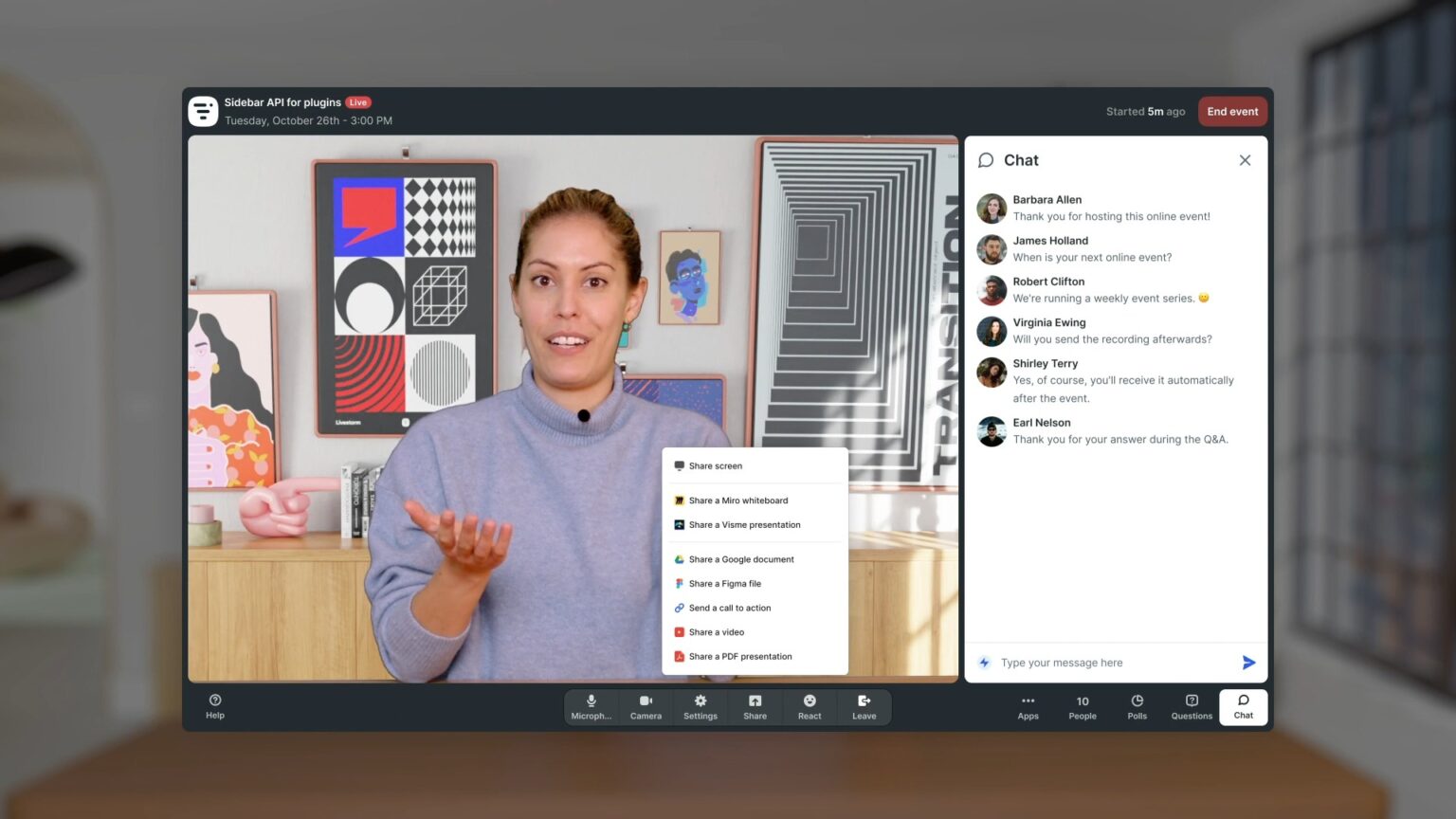The height and width of the screenshot is (819, 1456).
Task: Mute the microphone
Action: [x=591, y=707]
